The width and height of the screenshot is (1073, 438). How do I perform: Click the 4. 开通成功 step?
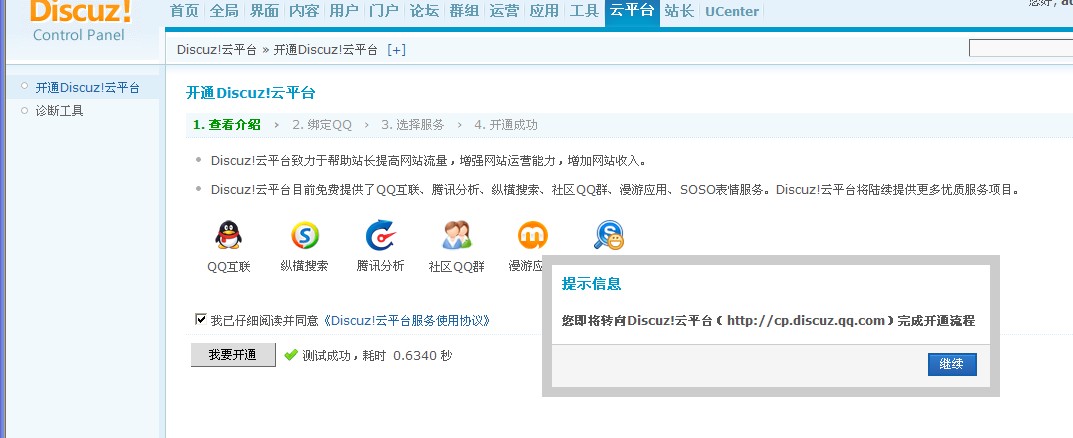(506, 125)
